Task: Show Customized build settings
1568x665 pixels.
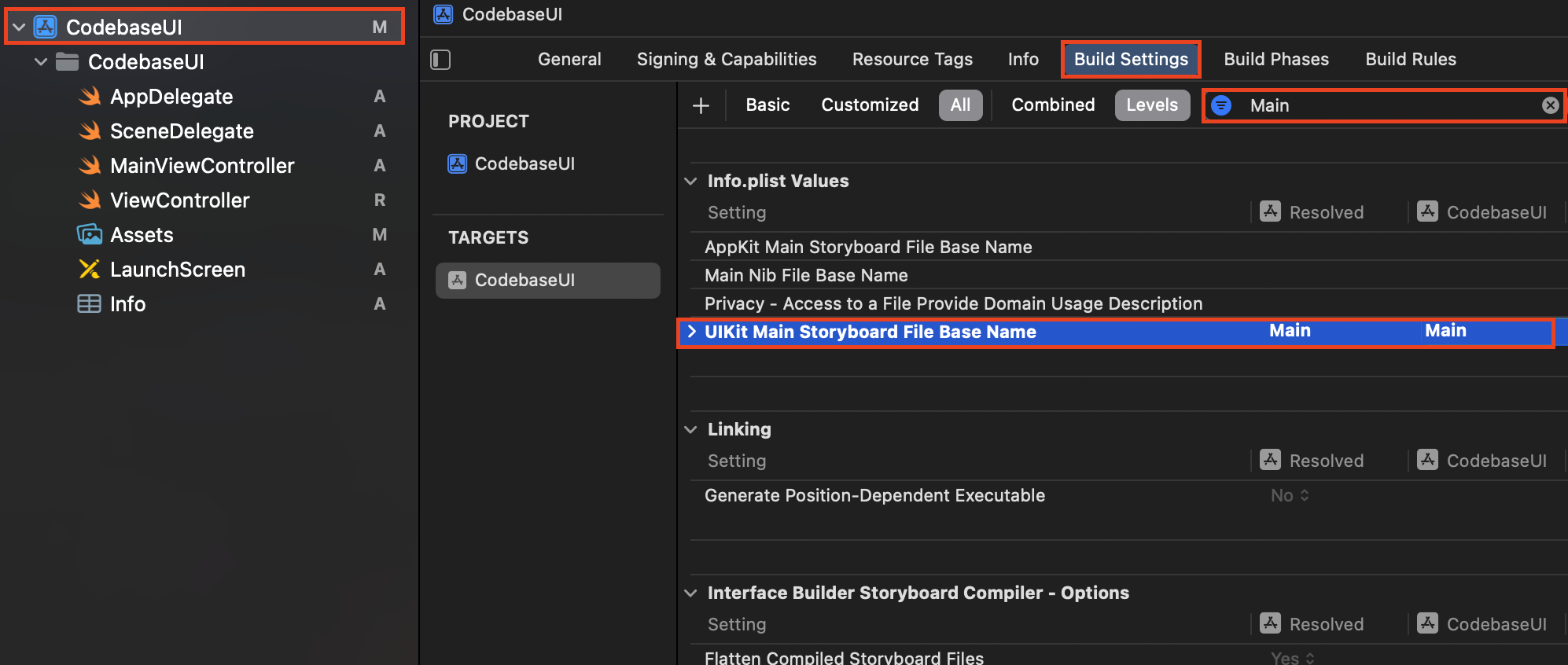Action: (870, 105)
